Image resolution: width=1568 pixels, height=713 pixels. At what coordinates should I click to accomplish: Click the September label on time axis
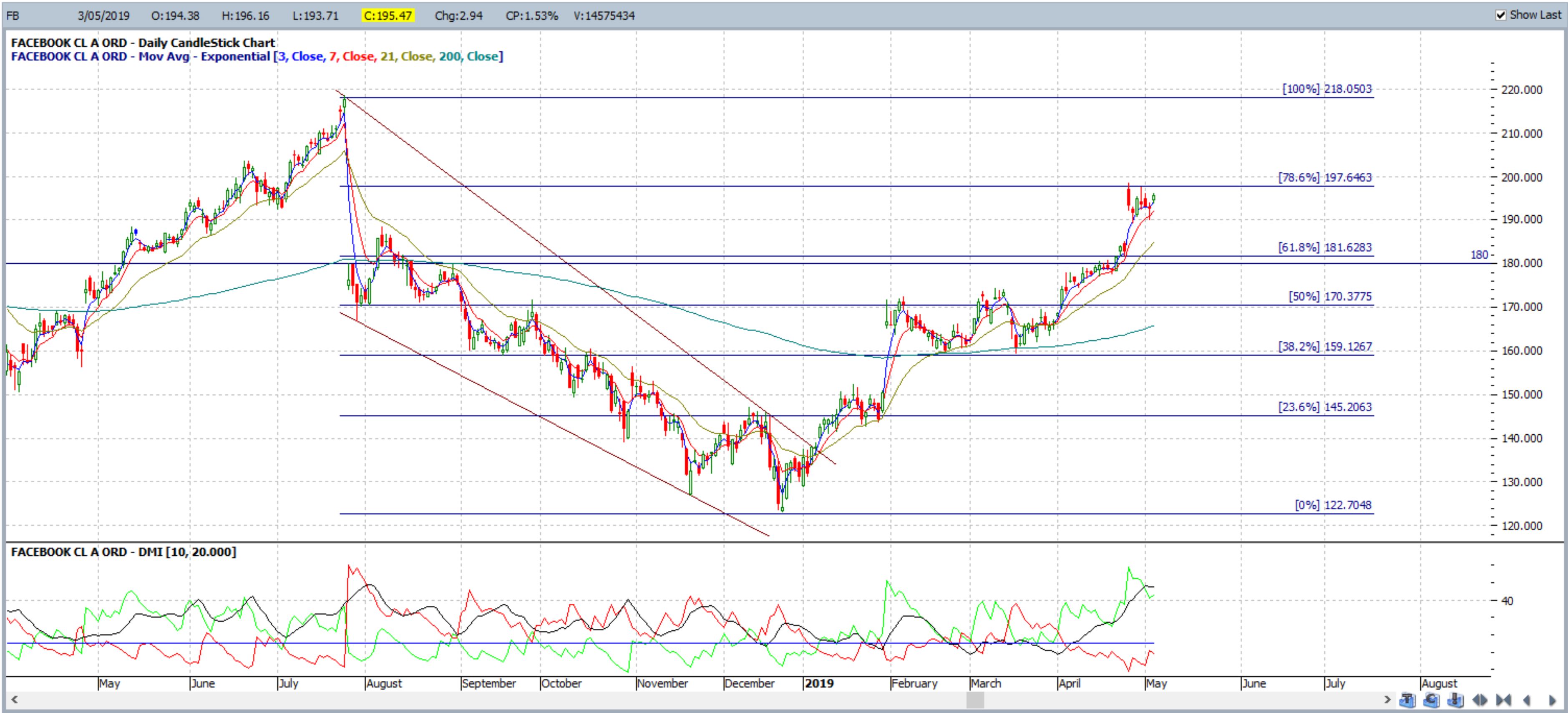[x=489, y=684]
